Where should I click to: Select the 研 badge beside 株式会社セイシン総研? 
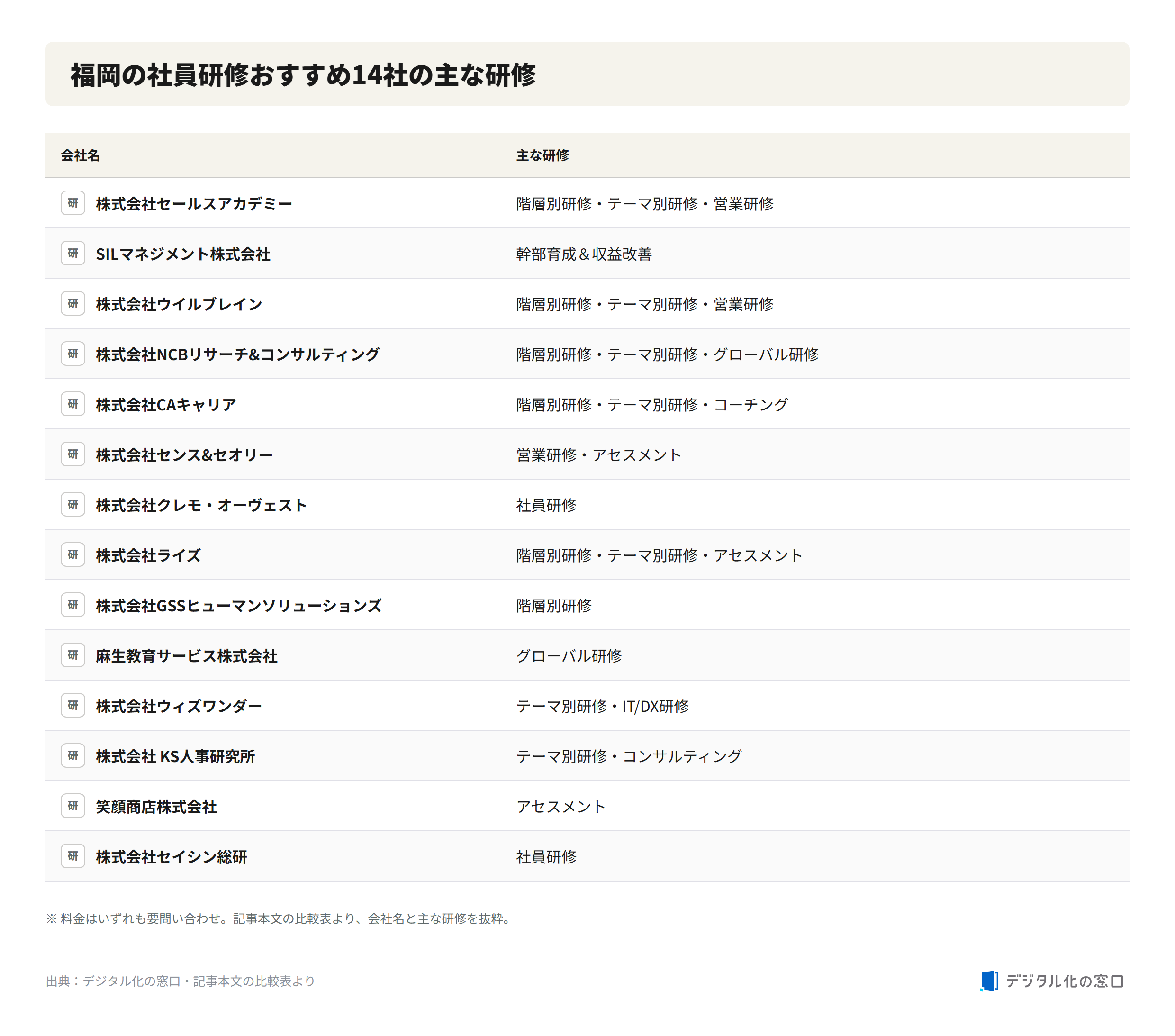point(73,856)
